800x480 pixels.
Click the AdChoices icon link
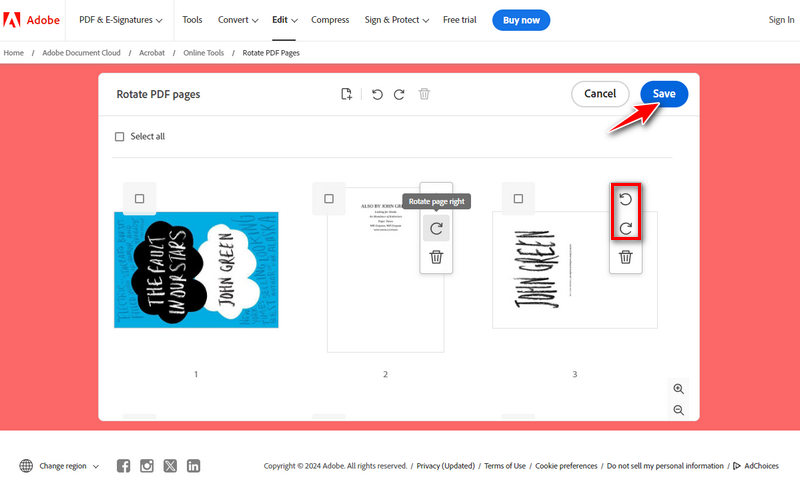(x=756, y=466)
